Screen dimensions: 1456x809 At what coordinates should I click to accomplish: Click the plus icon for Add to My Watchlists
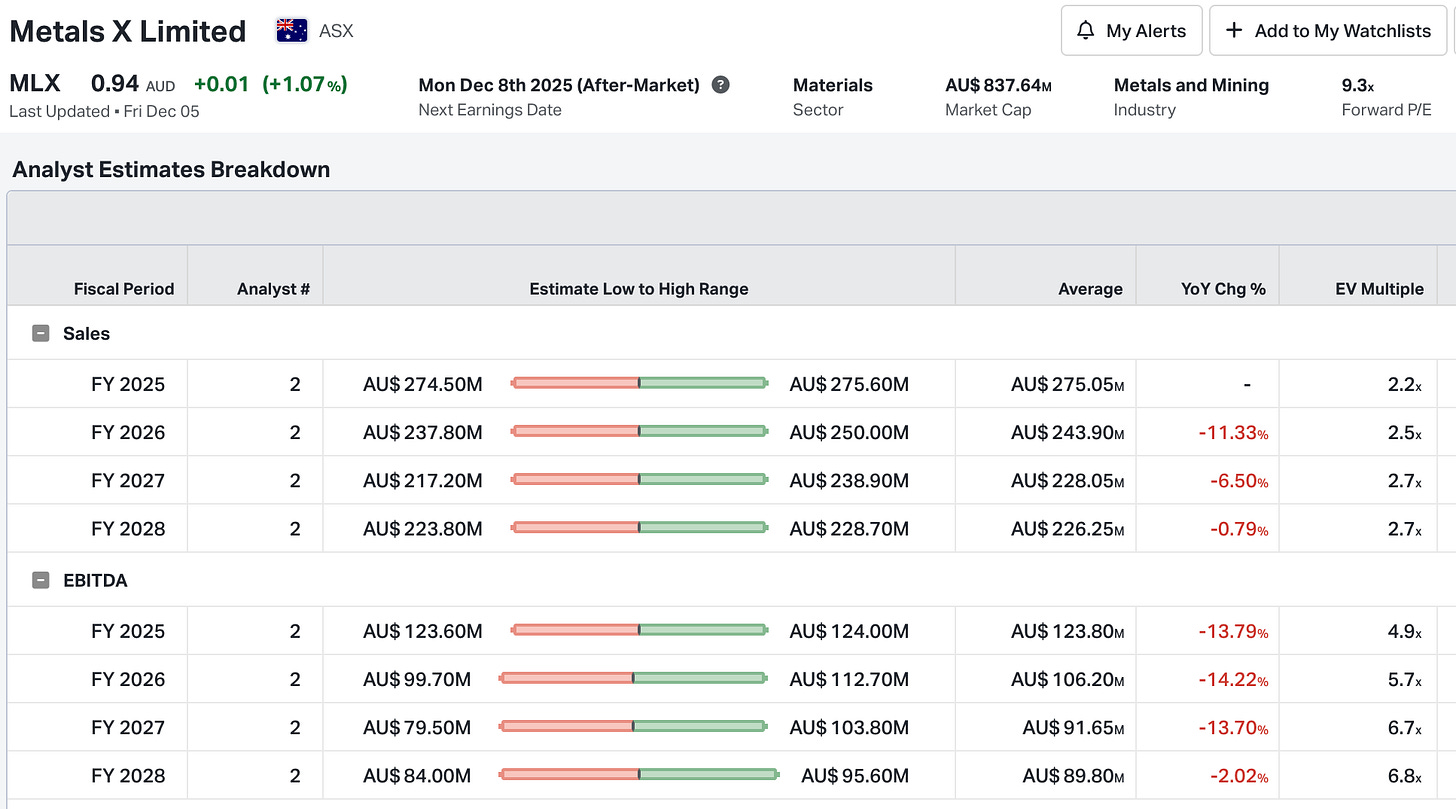pos(1235,31)
